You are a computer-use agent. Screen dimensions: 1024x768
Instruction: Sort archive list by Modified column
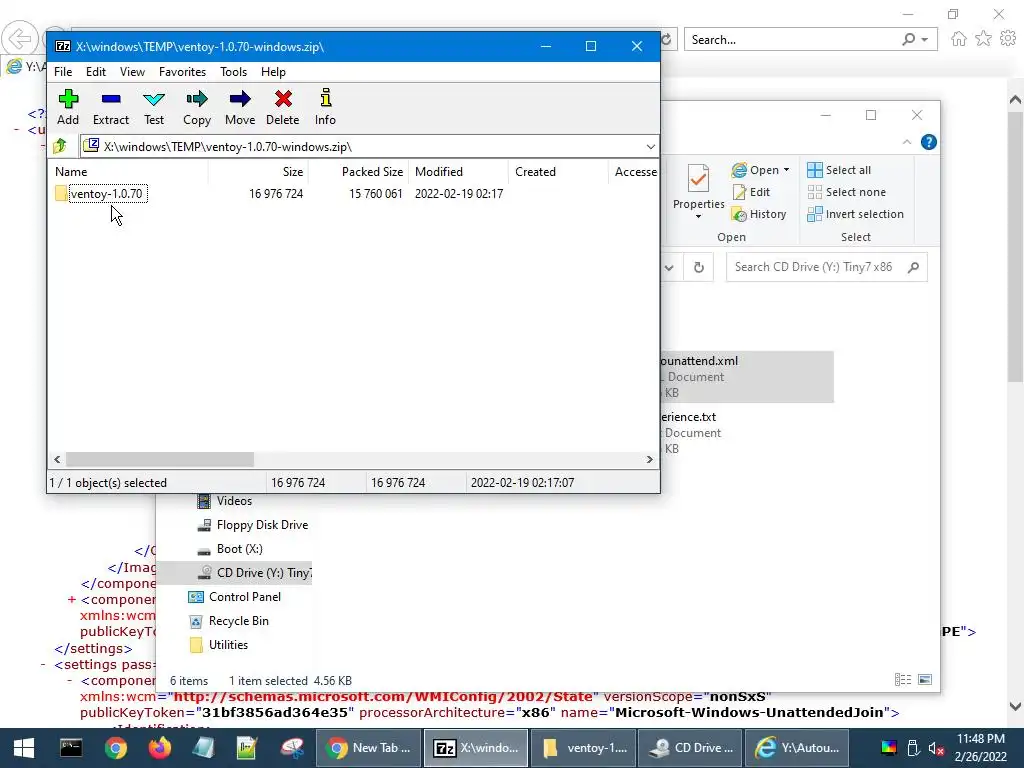coord(458,172)
